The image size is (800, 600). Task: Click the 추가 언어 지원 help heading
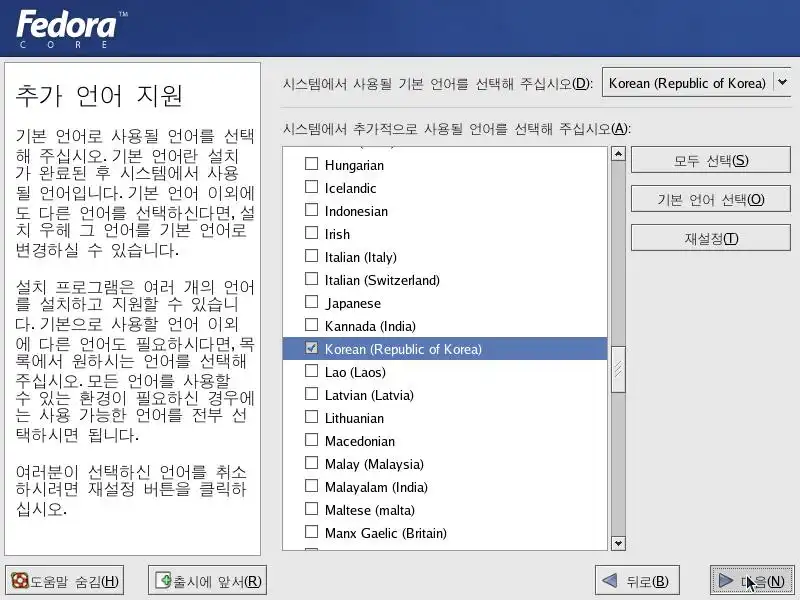[99, 95]
